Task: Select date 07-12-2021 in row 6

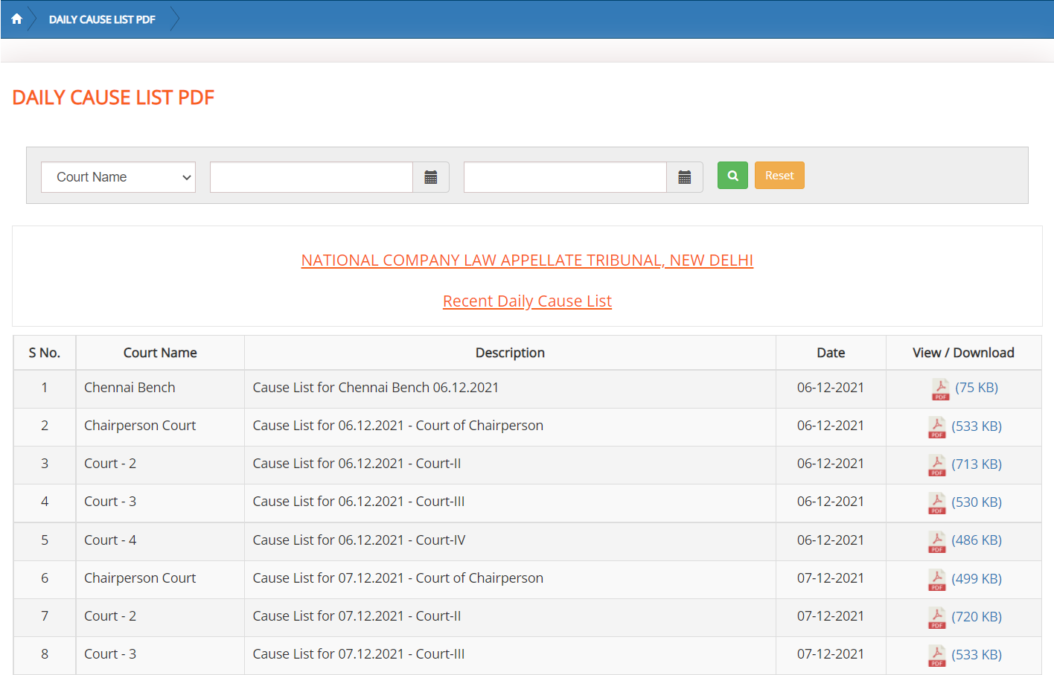Action: [830, 578]
